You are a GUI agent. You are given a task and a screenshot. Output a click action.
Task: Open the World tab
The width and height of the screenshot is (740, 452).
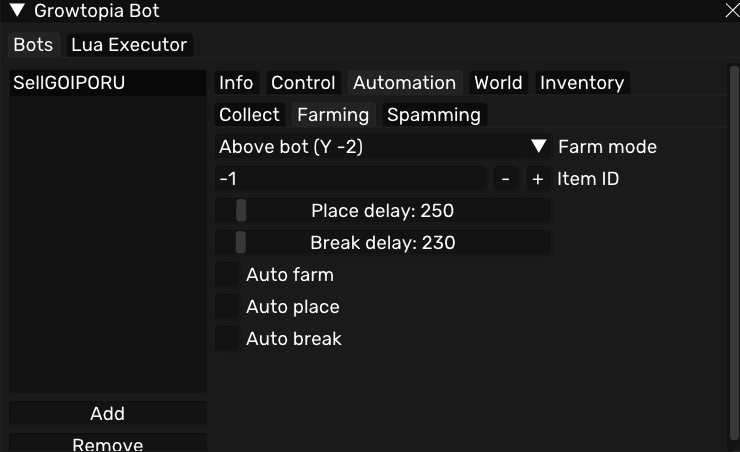point(499,83)
